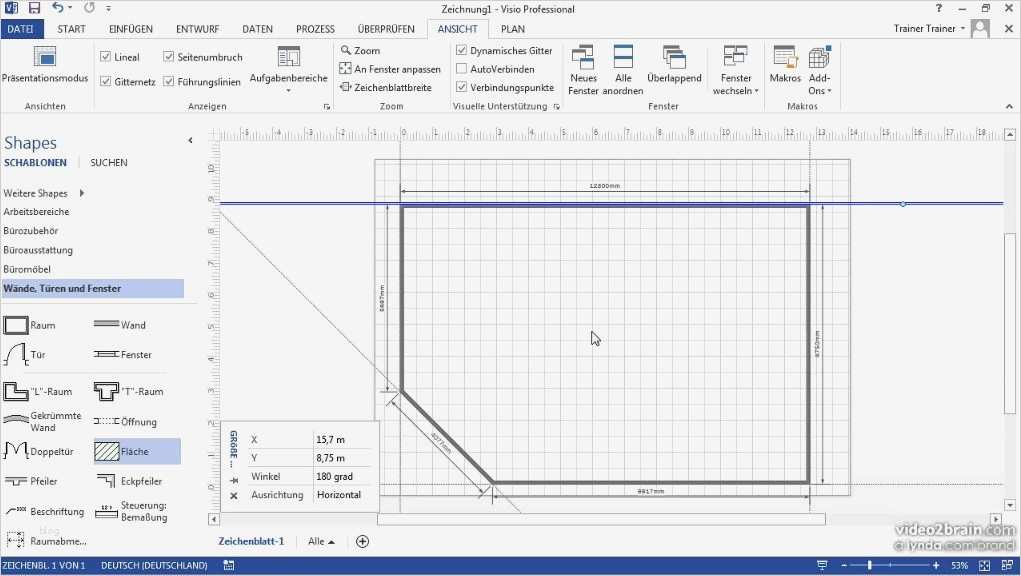Zoom to Zeichenblattbreite
The image size is (1021, 576).
[385, 87]
